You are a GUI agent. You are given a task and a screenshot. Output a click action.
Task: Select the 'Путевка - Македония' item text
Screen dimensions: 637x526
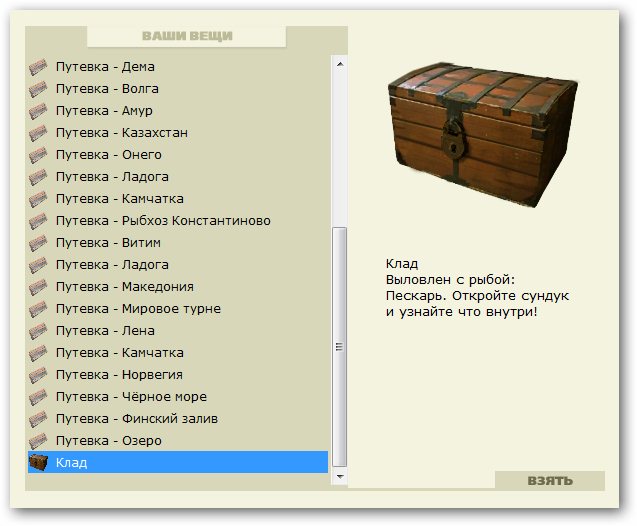pyautogui.click(x=125, y=286)
